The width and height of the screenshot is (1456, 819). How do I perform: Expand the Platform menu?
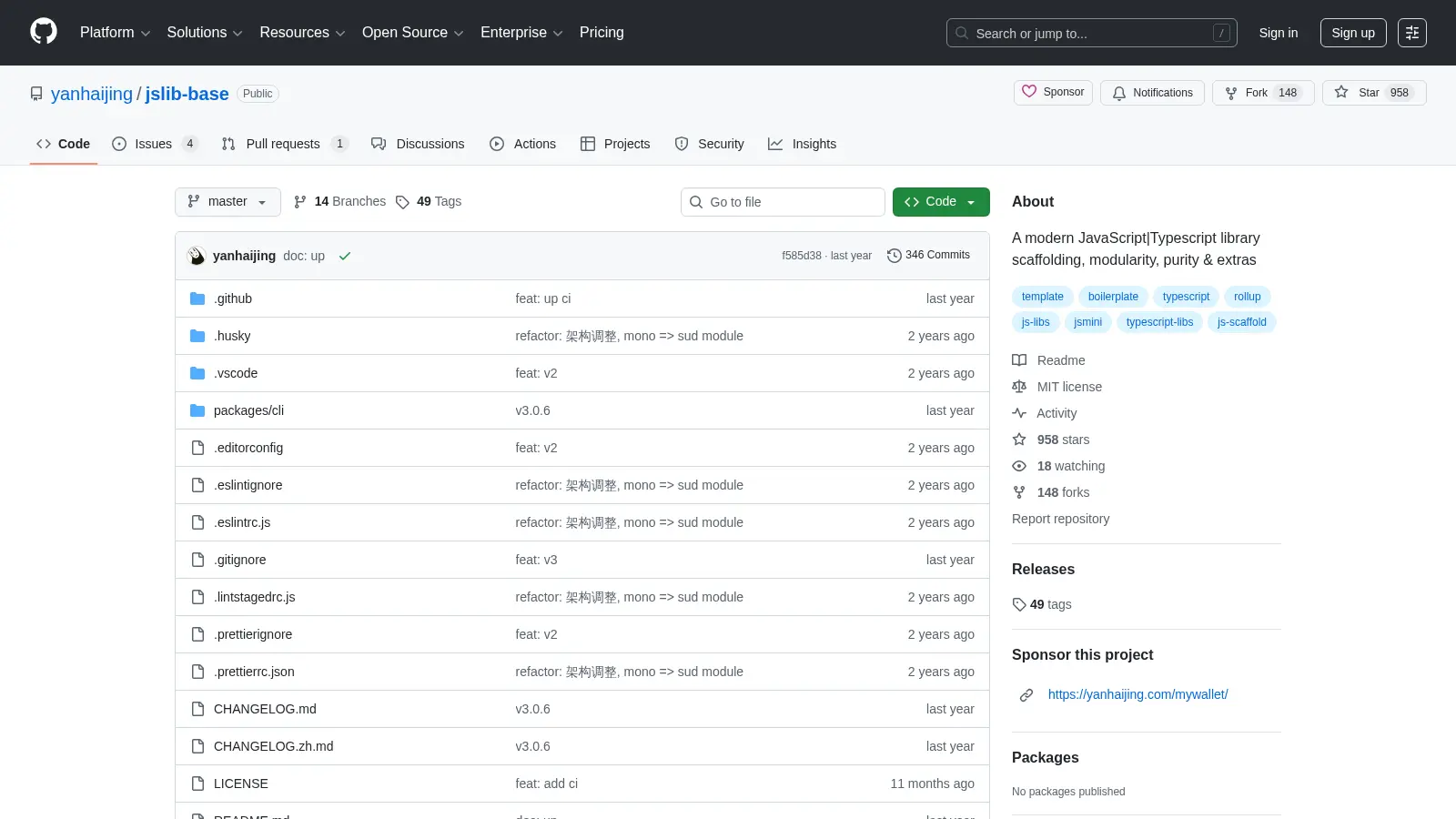[x=115, y=33]
